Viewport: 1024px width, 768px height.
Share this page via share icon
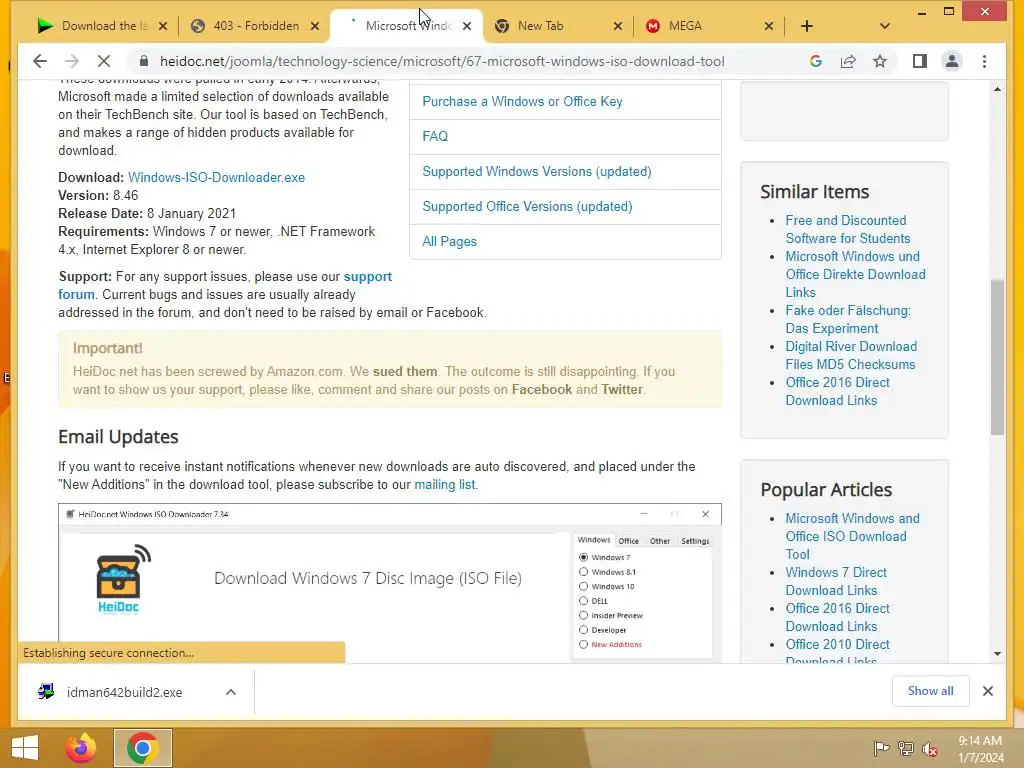(x=848, y=61)
